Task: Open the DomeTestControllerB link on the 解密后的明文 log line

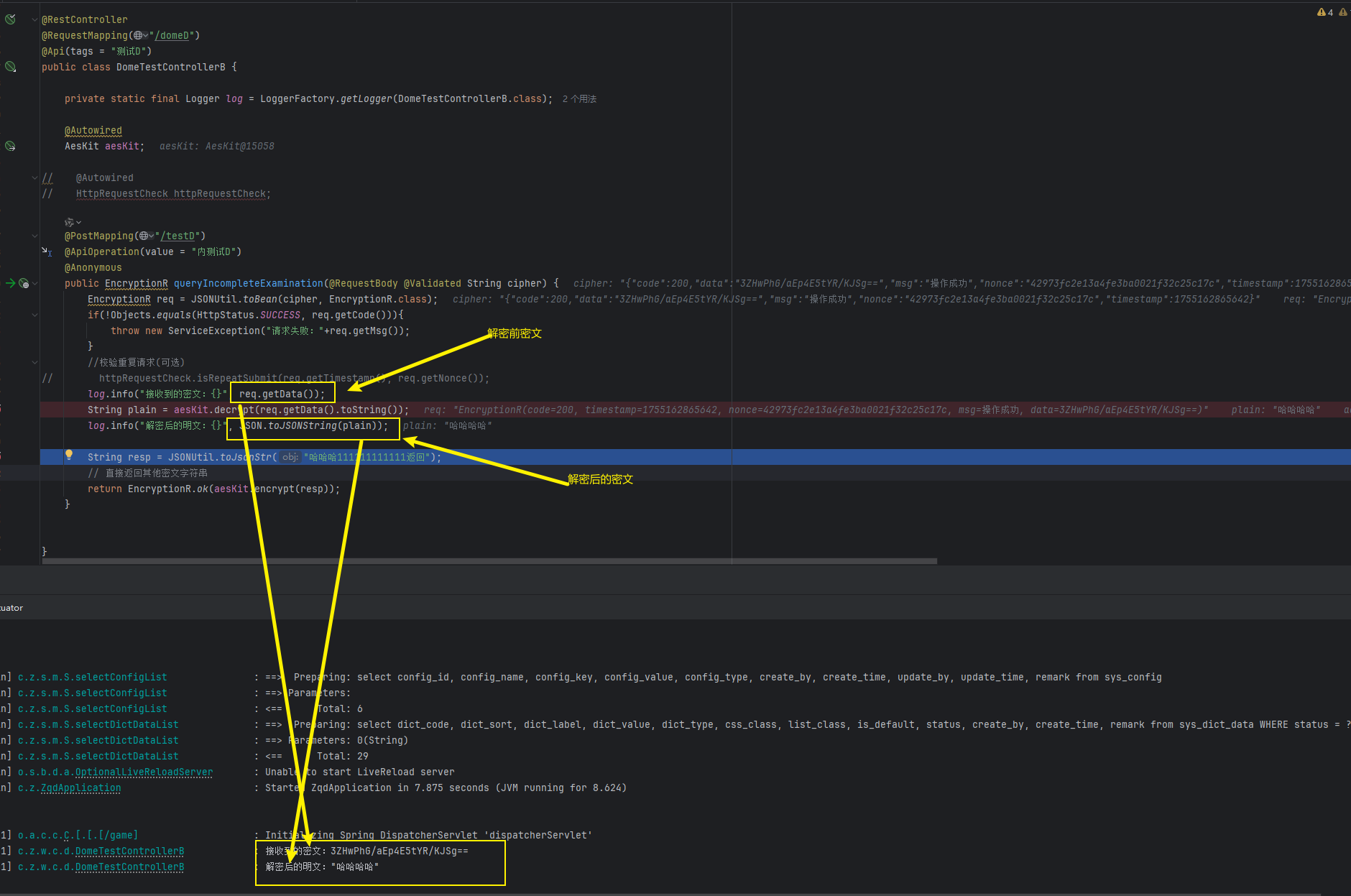Action: pyautogui.click(x=129, y=867)
